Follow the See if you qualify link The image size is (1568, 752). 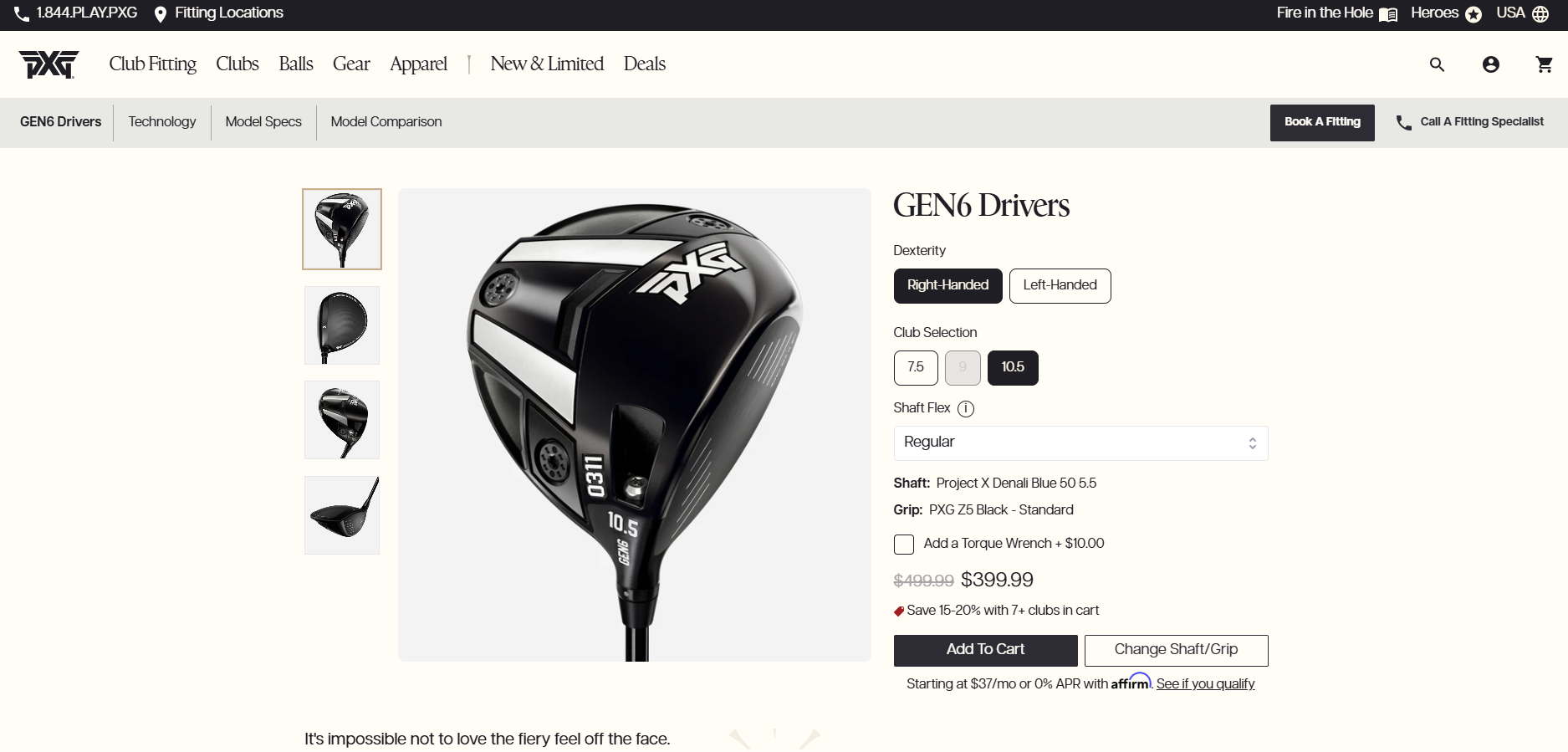1205,684
